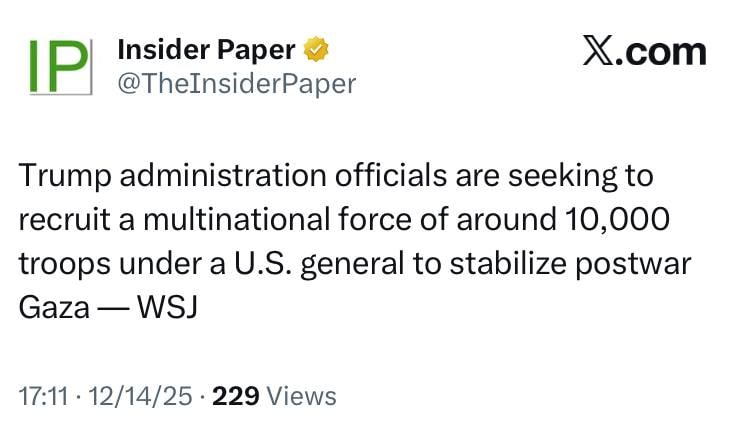Click the 229 view count number
750x433 pixels.
237,396
